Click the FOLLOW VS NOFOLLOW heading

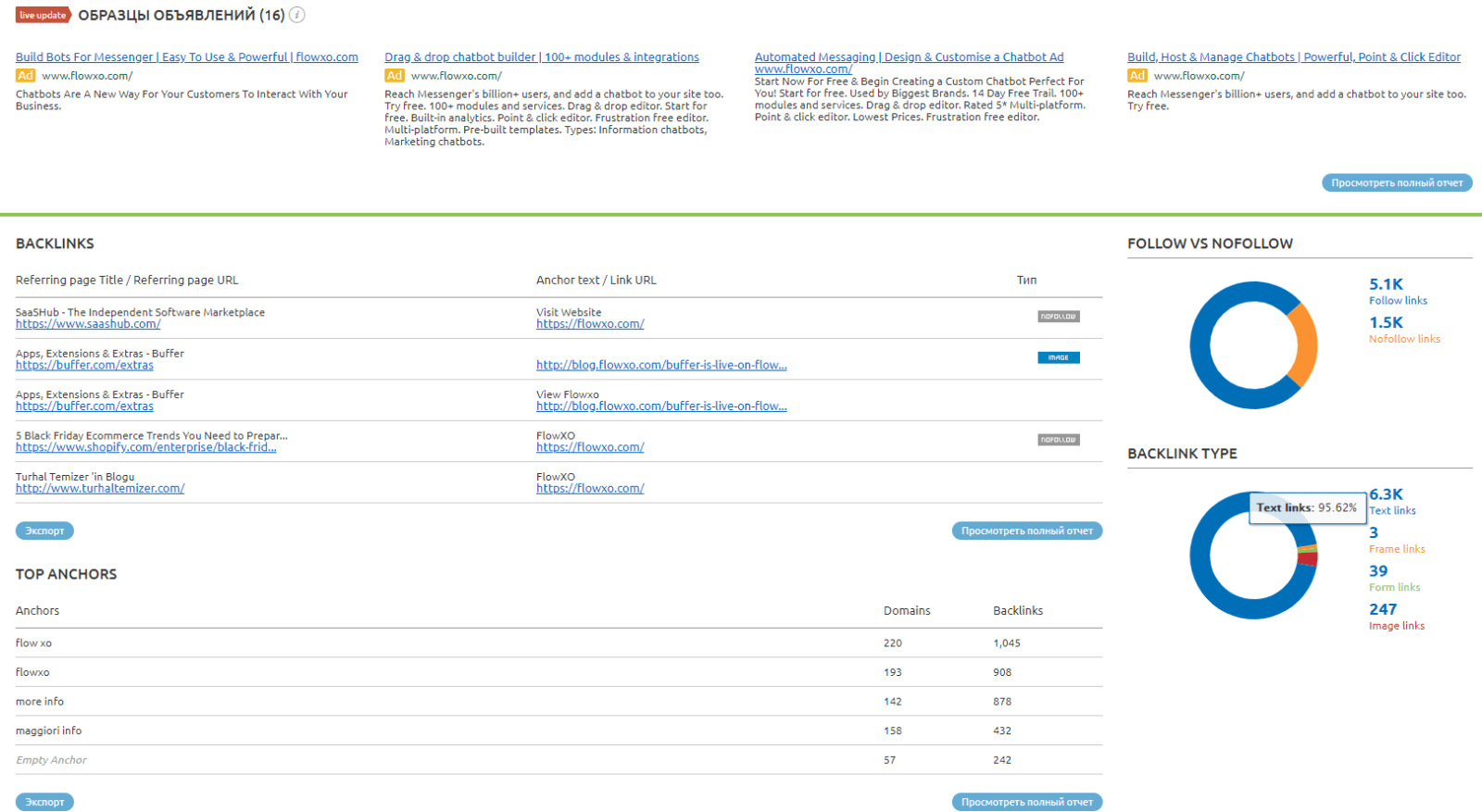[x=1210, y=244]
